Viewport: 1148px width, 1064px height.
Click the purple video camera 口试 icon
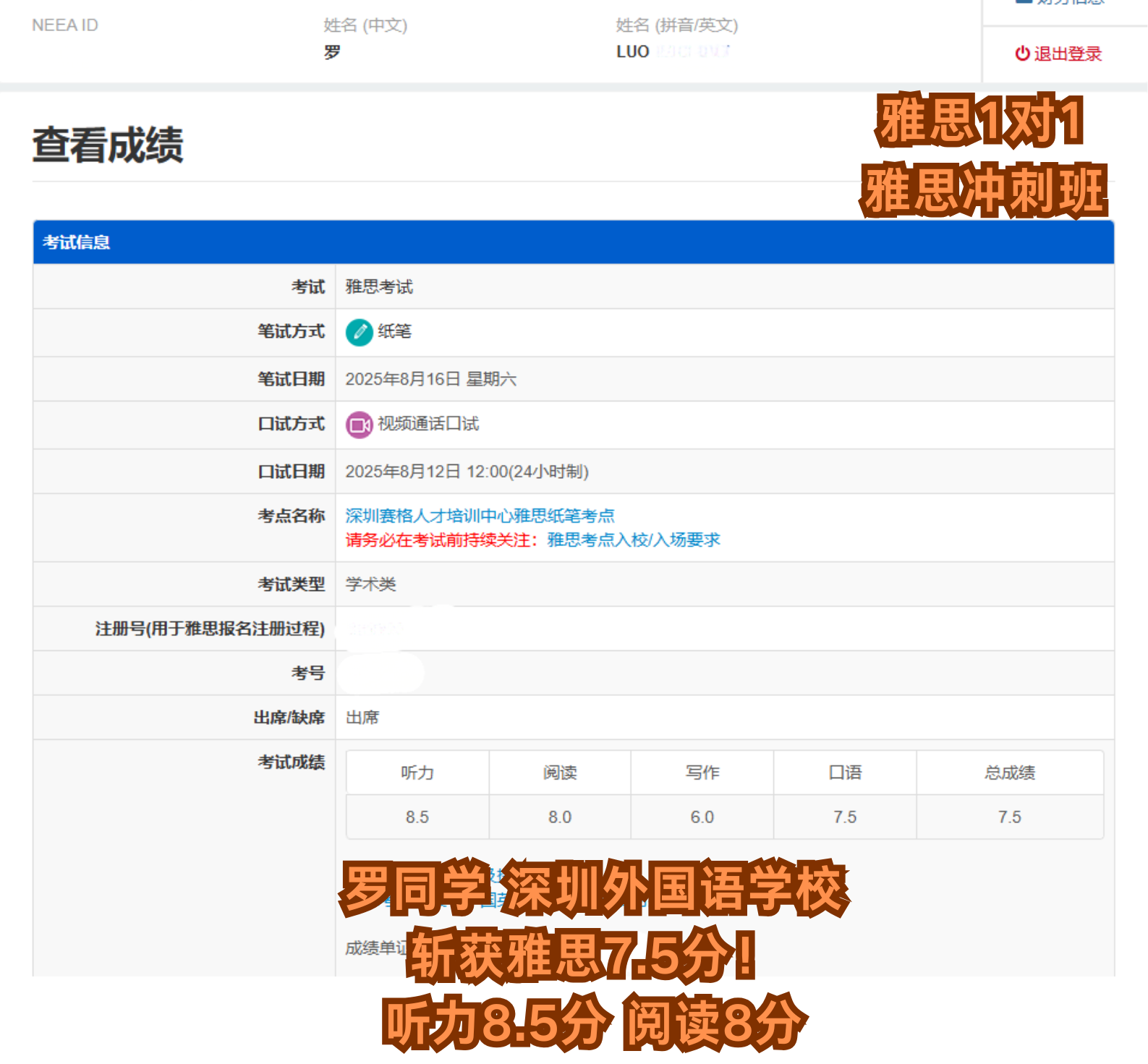tap(359, 425)
